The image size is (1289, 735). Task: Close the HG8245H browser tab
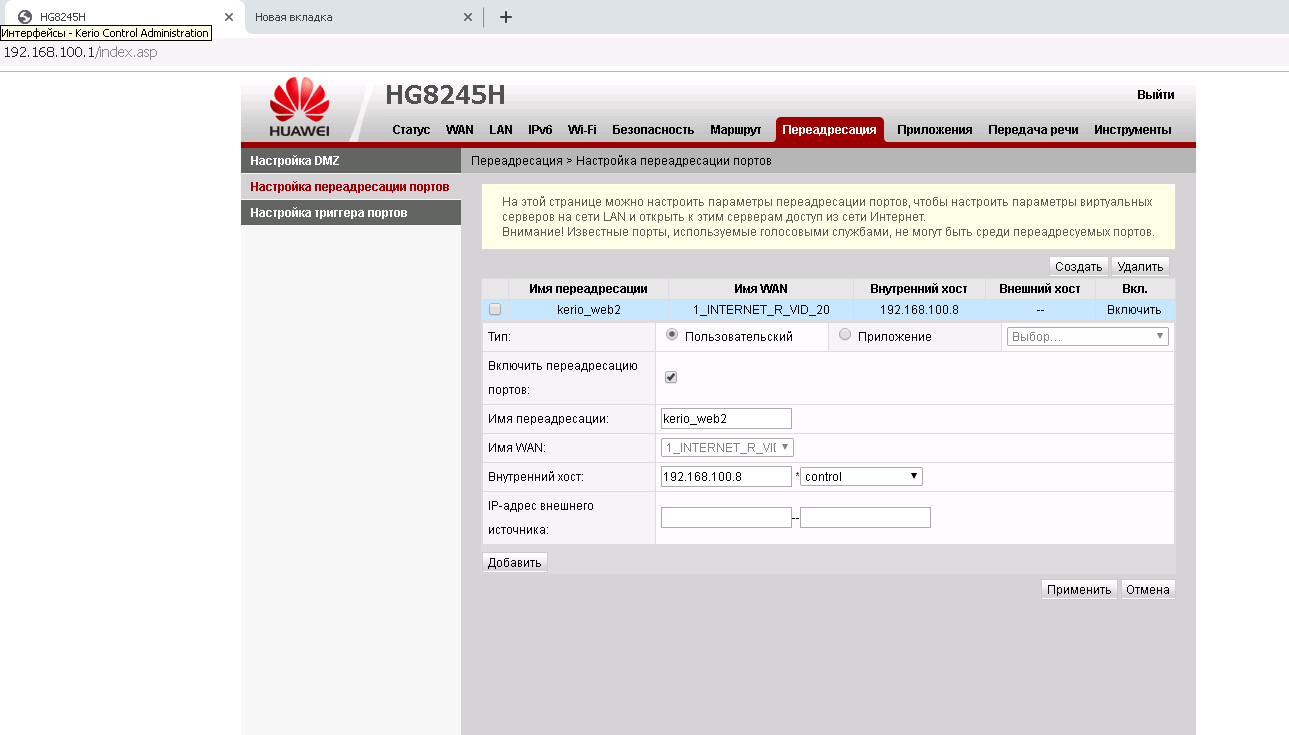(229, 17)
